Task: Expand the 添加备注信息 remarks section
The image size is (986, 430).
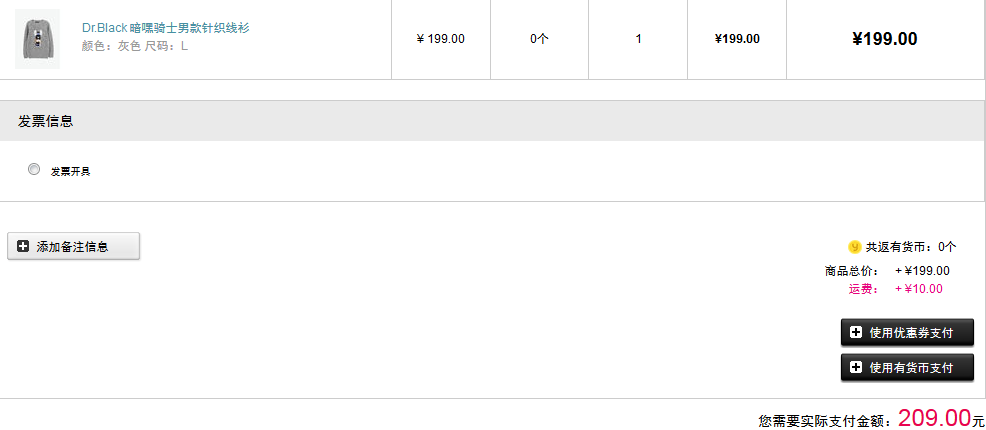Action: tap(73, 246)
